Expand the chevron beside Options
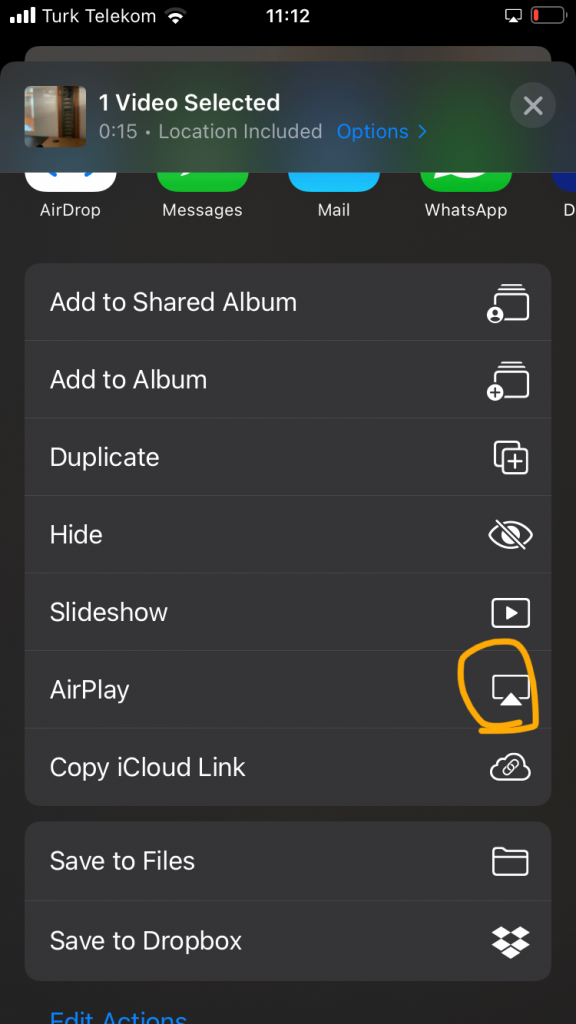This screenshot has width=576, height=1024. pos(422,131)
